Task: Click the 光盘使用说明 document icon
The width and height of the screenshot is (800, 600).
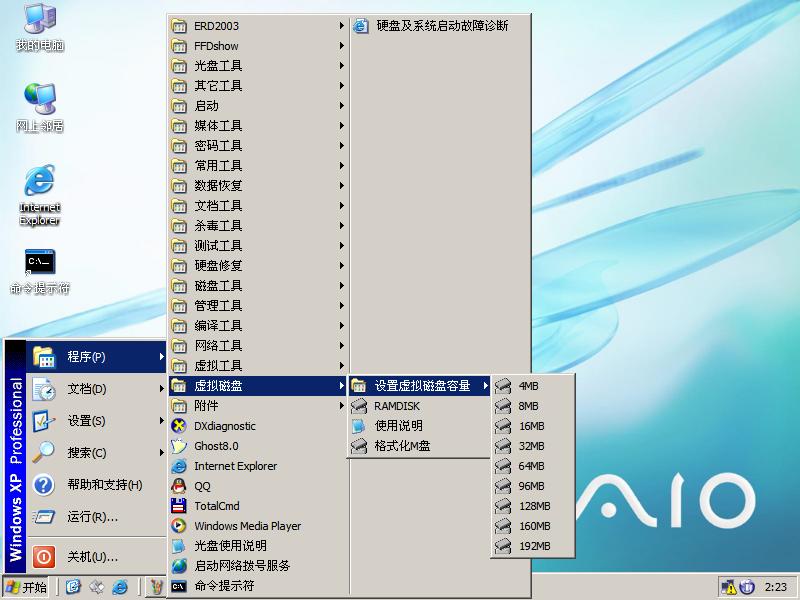Action: tap(179, 545)
